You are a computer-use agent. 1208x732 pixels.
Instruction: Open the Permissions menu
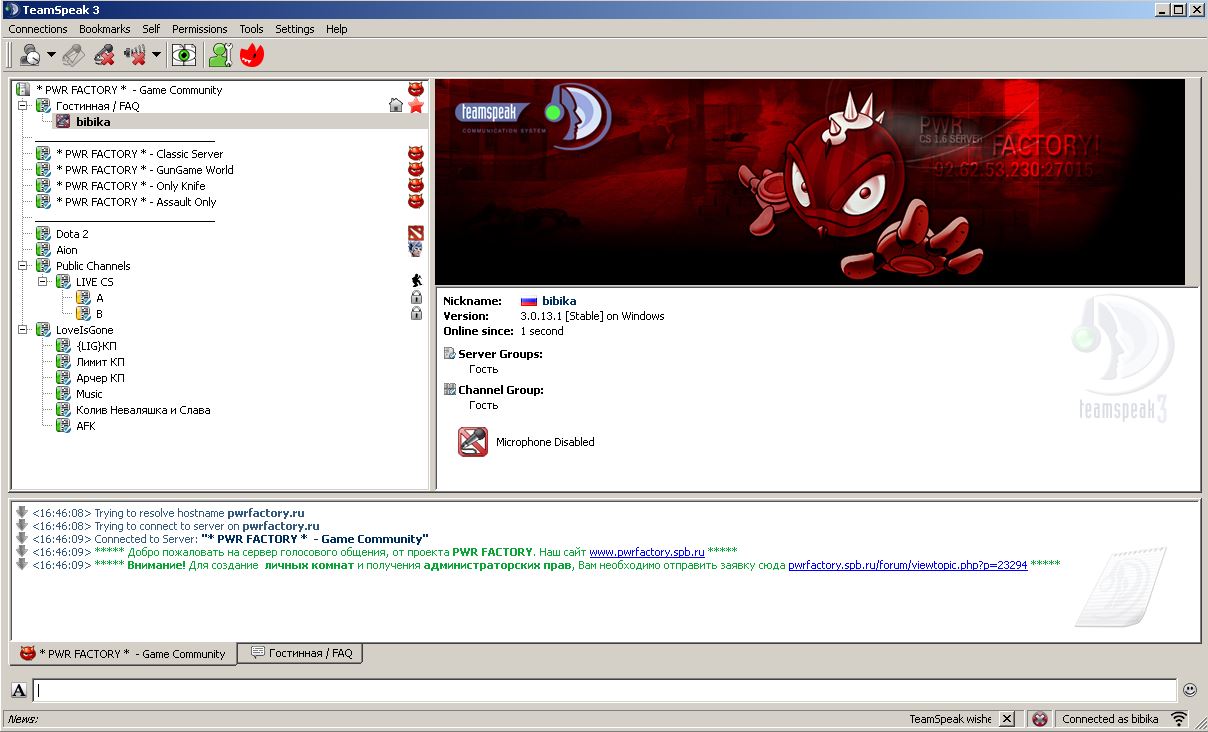pos(199,29)
